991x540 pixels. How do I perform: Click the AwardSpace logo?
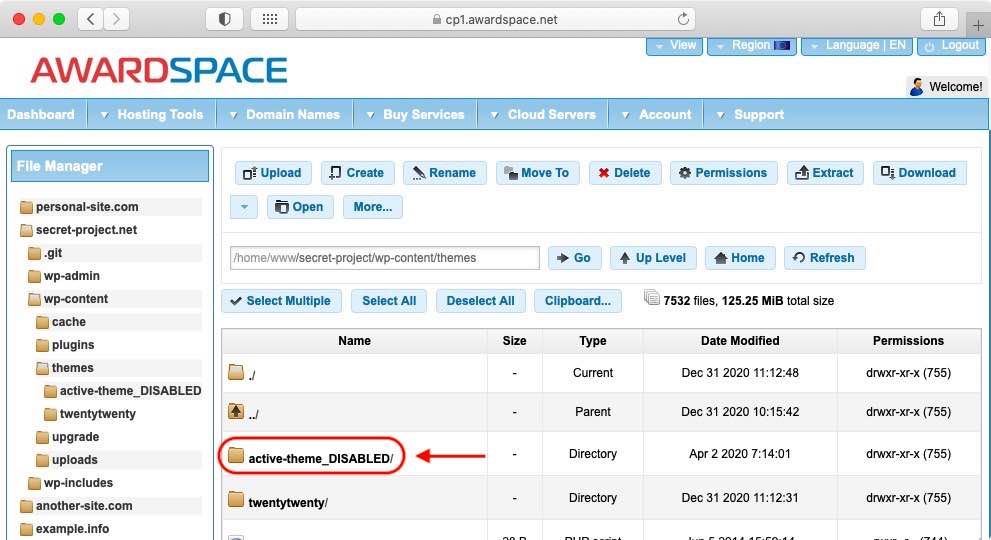(x=159, y=70)
